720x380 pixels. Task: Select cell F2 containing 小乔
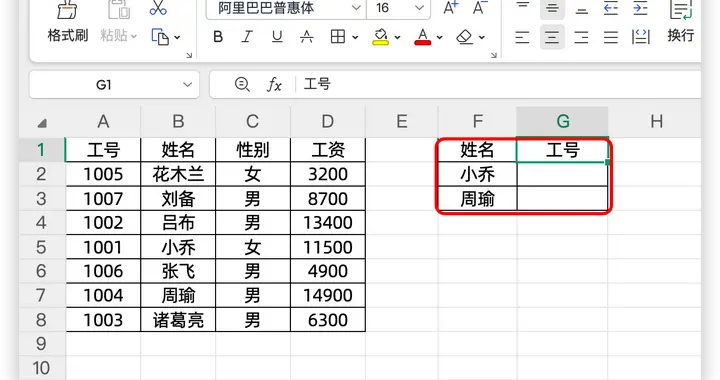(x=478, y=174)
